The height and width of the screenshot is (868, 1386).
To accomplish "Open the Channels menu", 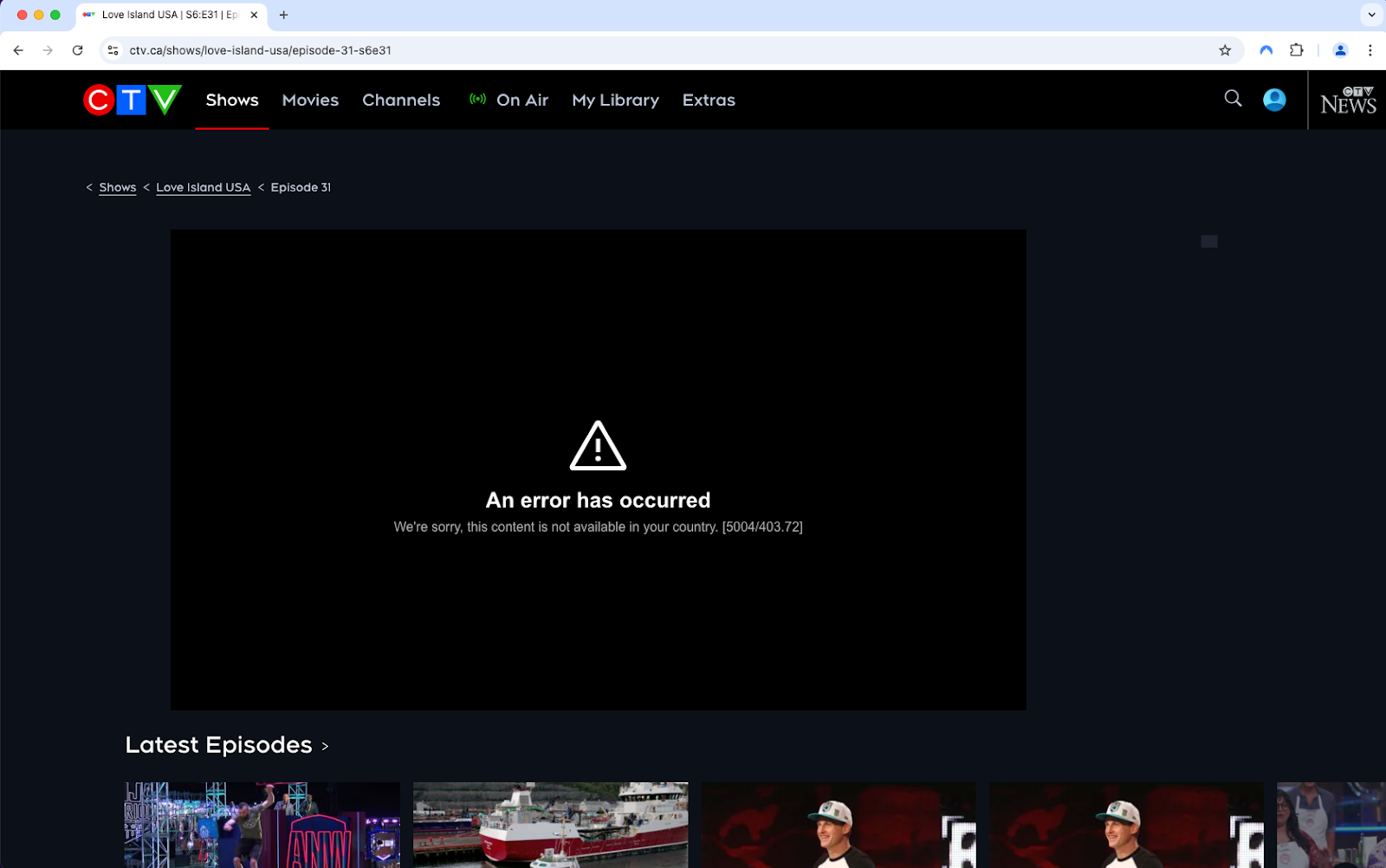I will [401, 100].
